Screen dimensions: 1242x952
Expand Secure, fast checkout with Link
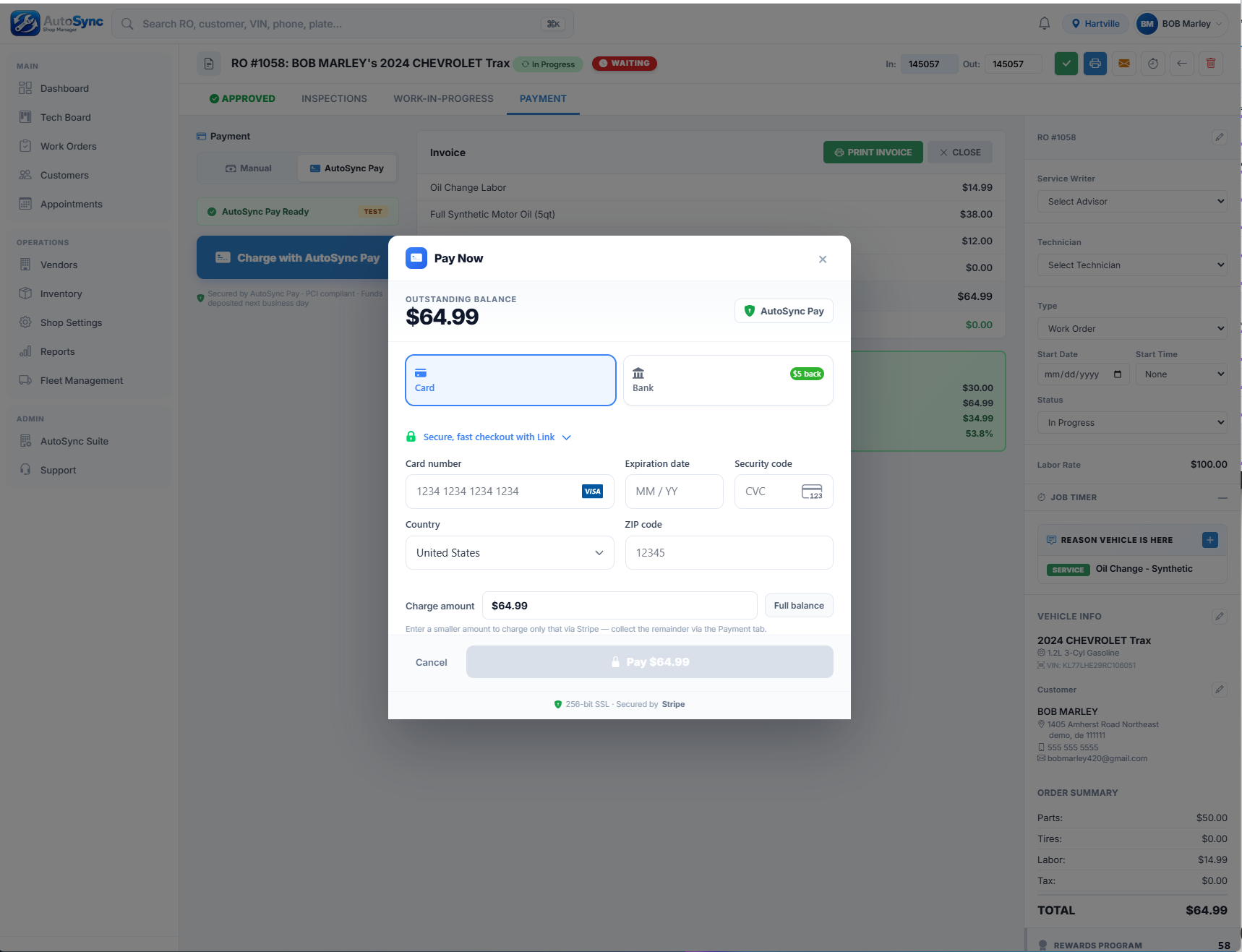click(x=489, y=437)
